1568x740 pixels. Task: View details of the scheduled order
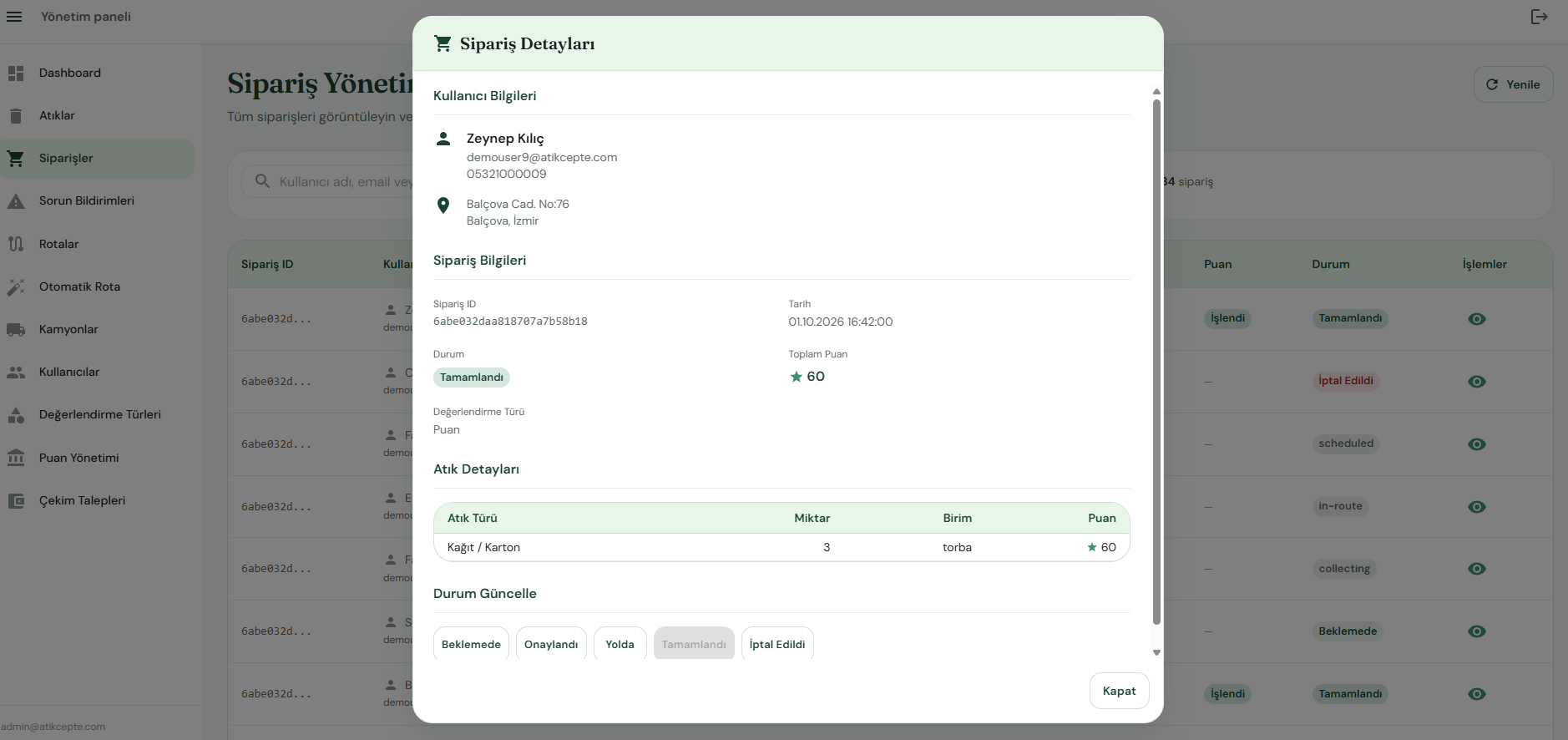point(1476,444)
